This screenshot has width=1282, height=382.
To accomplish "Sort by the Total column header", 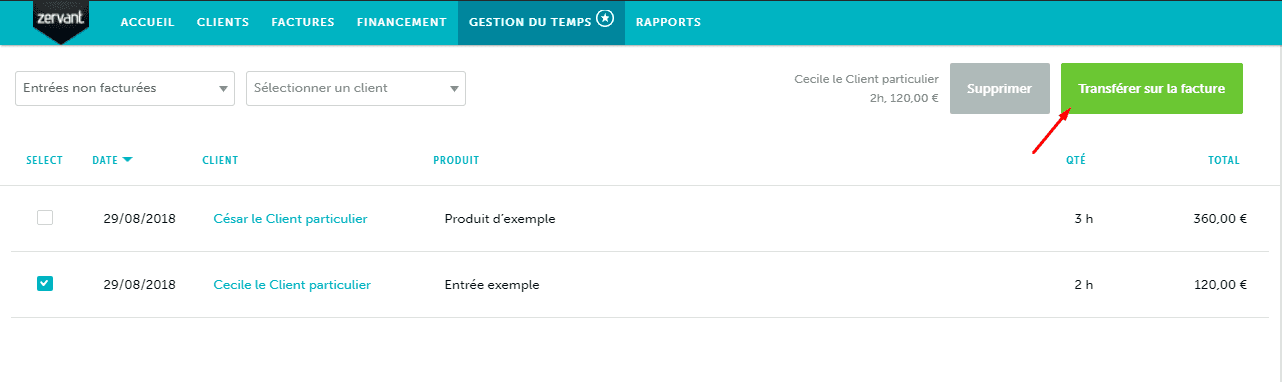I will click(1223, 160).
